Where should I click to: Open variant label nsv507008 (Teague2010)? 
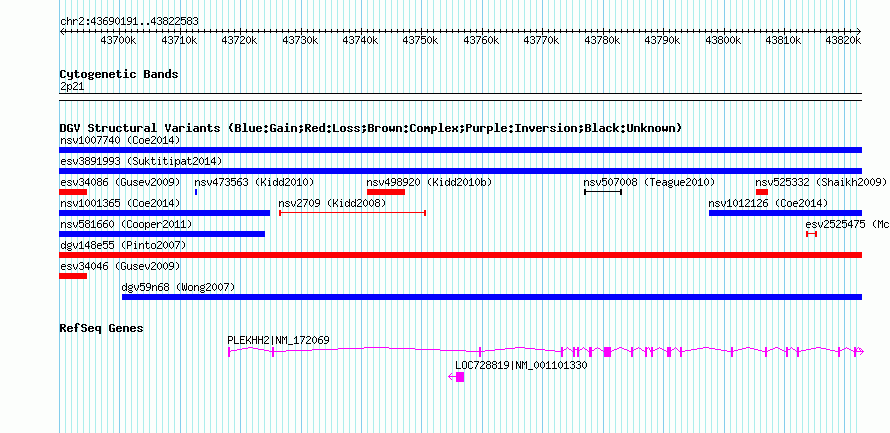coord(649,182)
